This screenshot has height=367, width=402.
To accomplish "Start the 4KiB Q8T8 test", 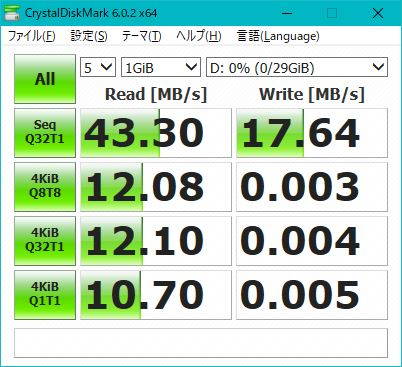I will click(x=45, y=187).
